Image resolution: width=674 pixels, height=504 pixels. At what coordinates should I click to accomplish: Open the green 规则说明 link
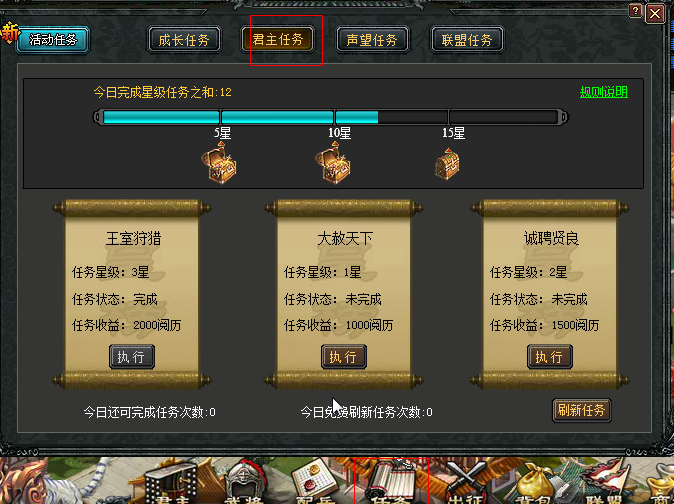(x=604, y=92)
